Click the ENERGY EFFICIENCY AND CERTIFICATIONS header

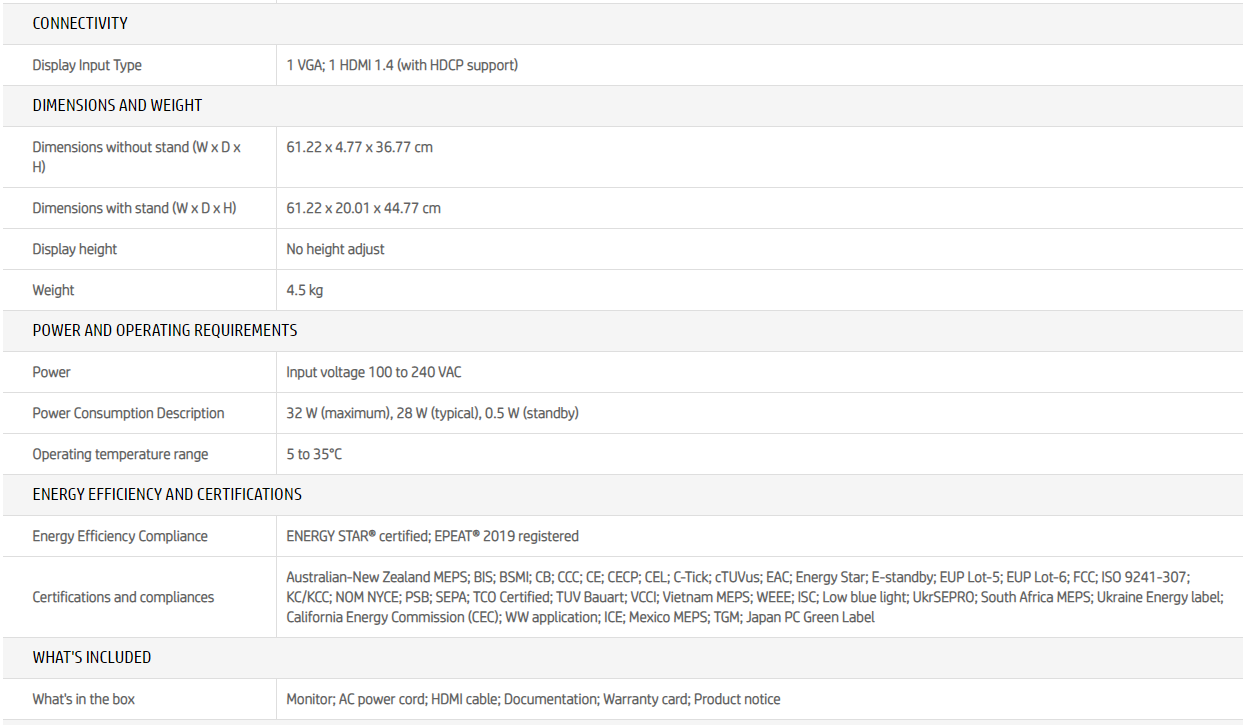point(167,494)
